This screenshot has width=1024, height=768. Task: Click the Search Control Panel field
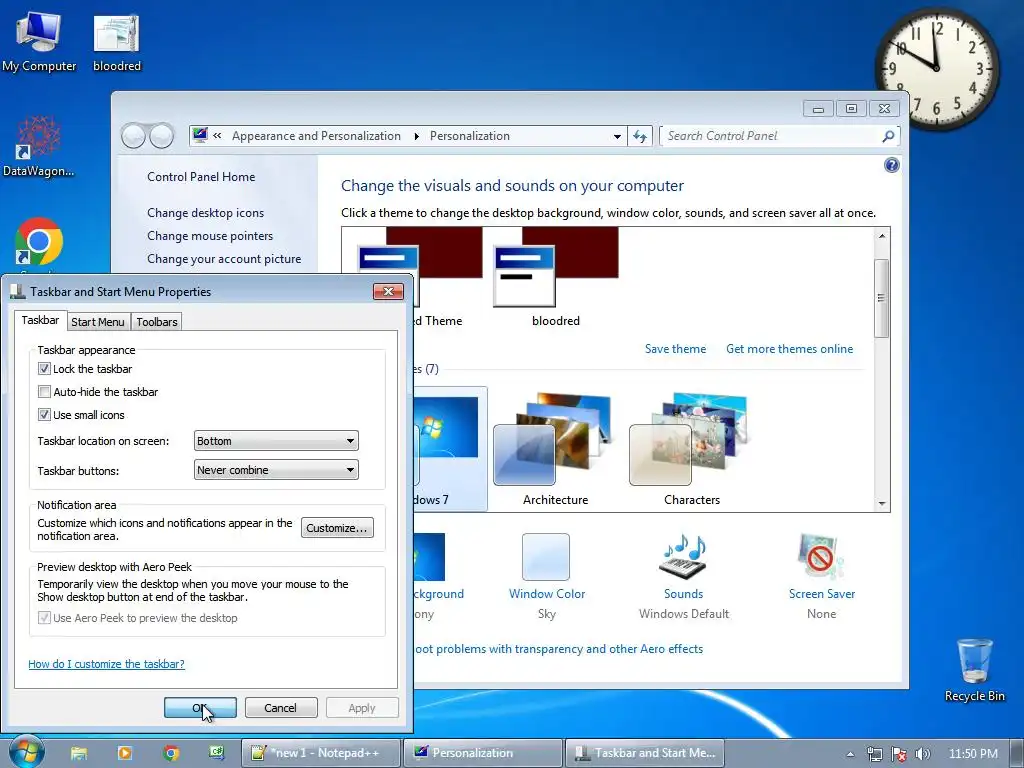coord(771,136)
